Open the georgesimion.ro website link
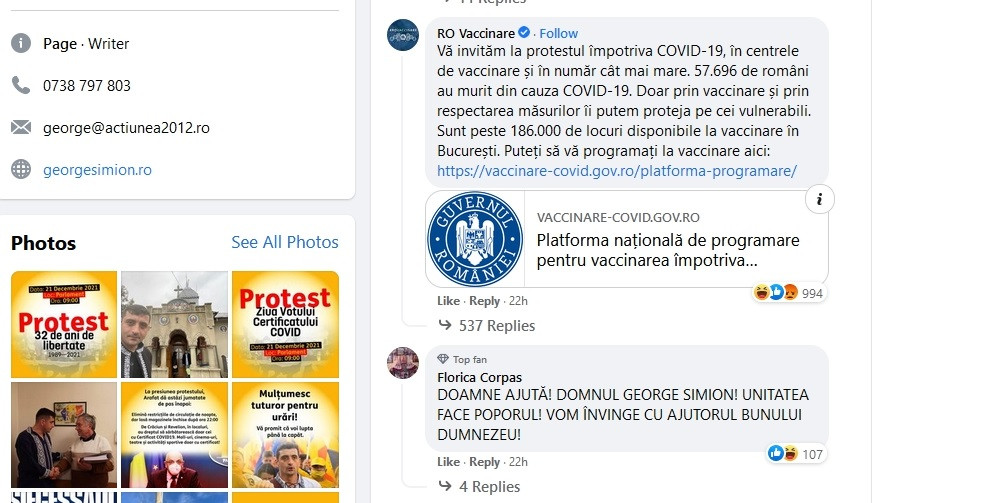This screenshot has width=992, height=503. (x=97, y=170)
